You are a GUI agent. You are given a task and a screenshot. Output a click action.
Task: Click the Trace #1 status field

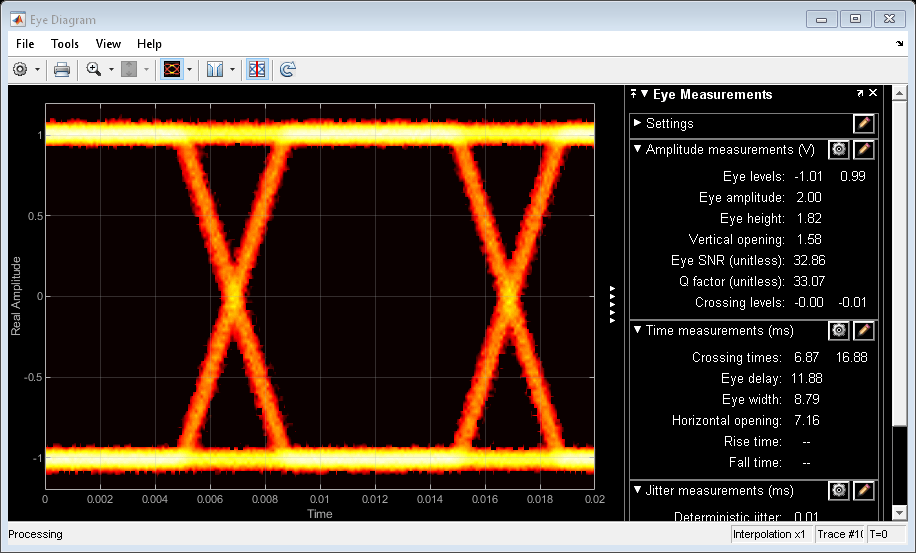click(840, 534)
